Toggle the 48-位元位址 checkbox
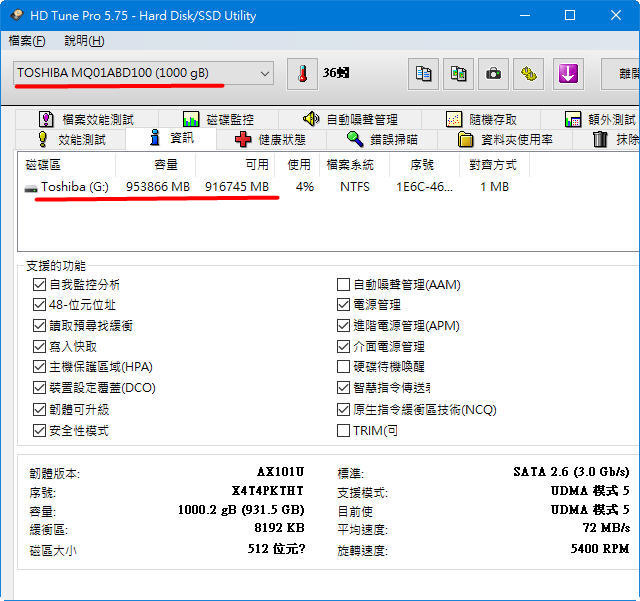The image size is (640, 601). click(x=39, y=305)
